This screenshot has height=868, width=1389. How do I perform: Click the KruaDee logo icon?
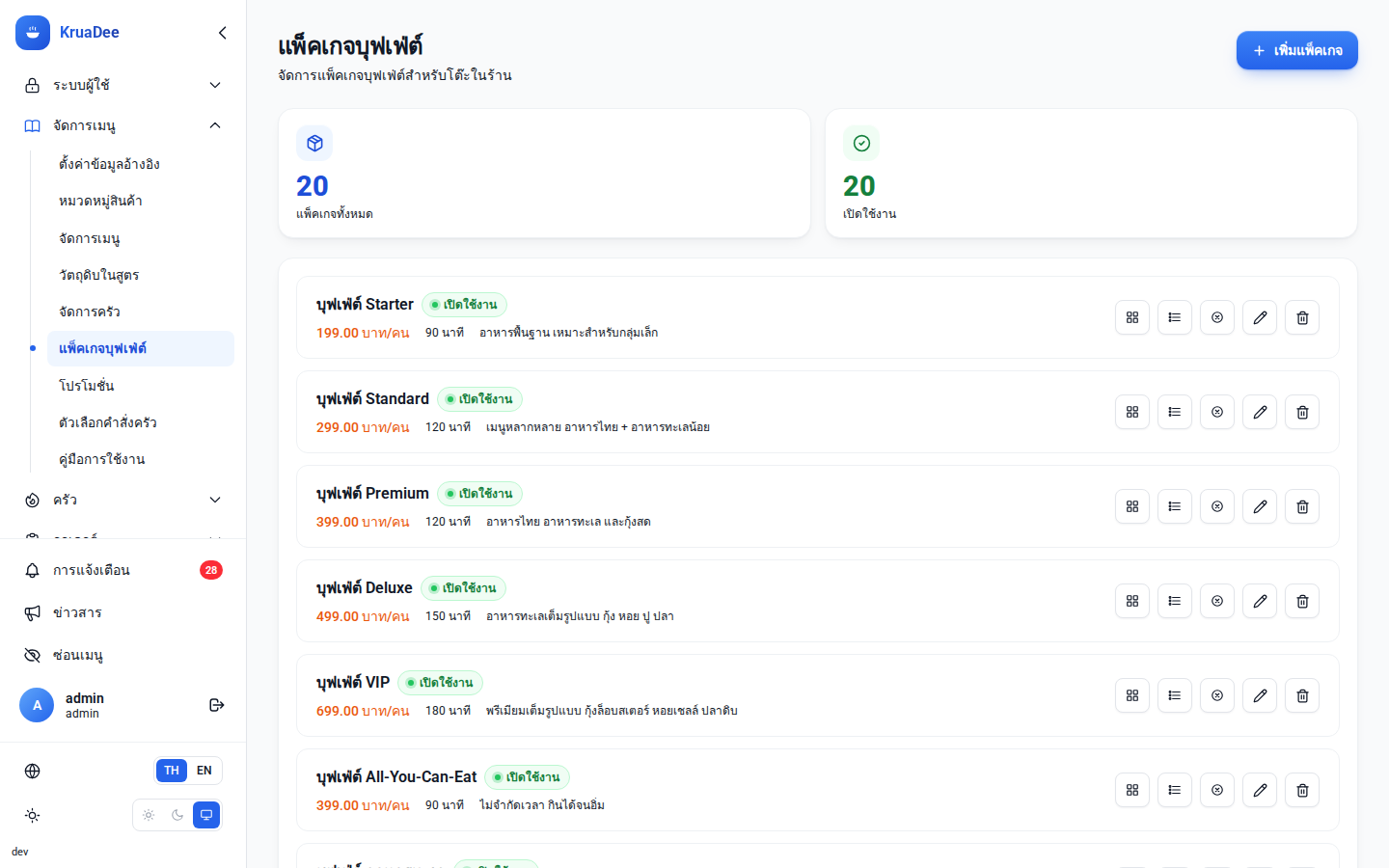tap(33, 33)
